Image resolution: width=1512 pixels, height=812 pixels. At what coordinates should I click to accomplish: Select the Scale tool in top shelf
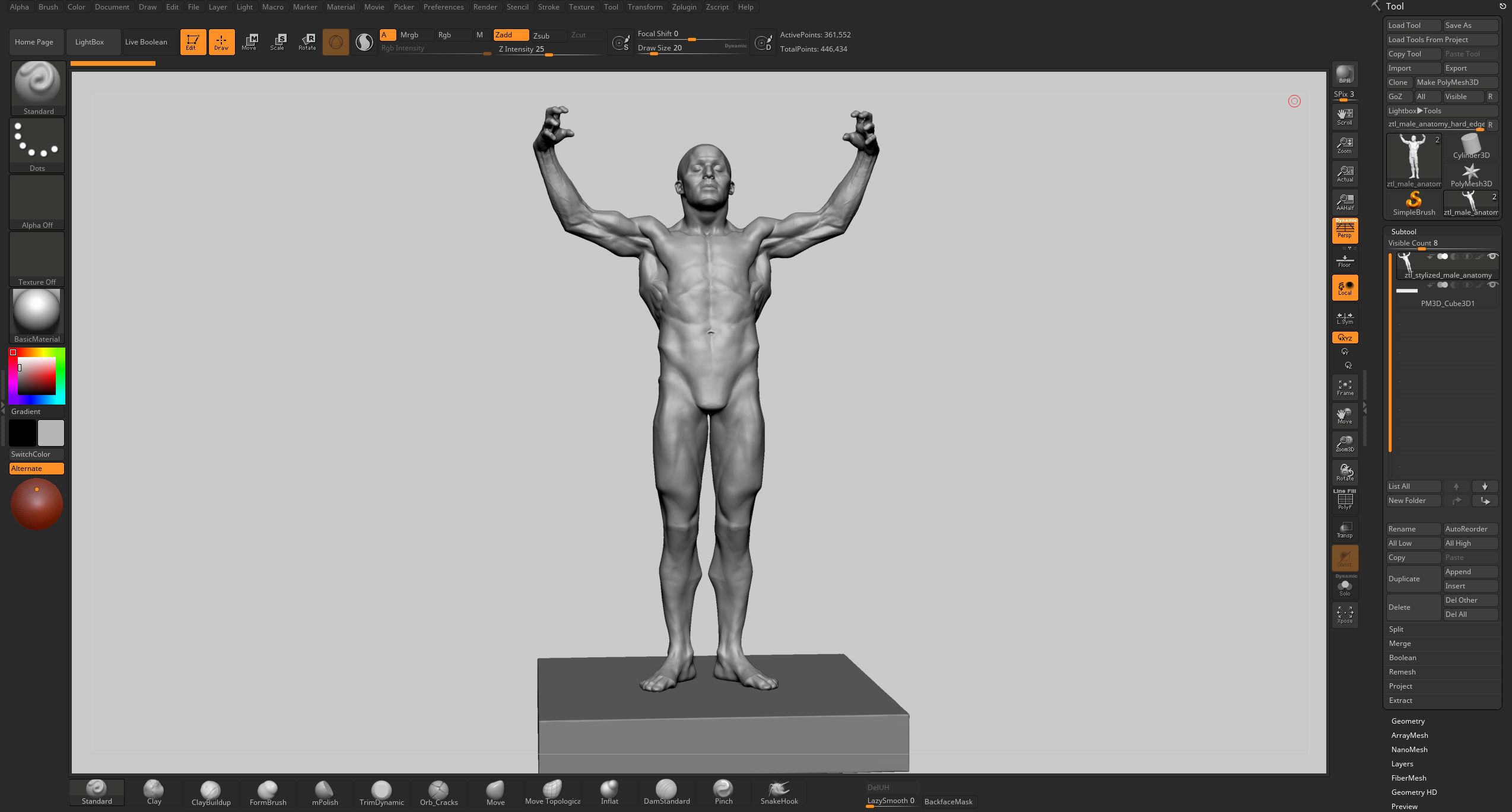click(278, 42)
